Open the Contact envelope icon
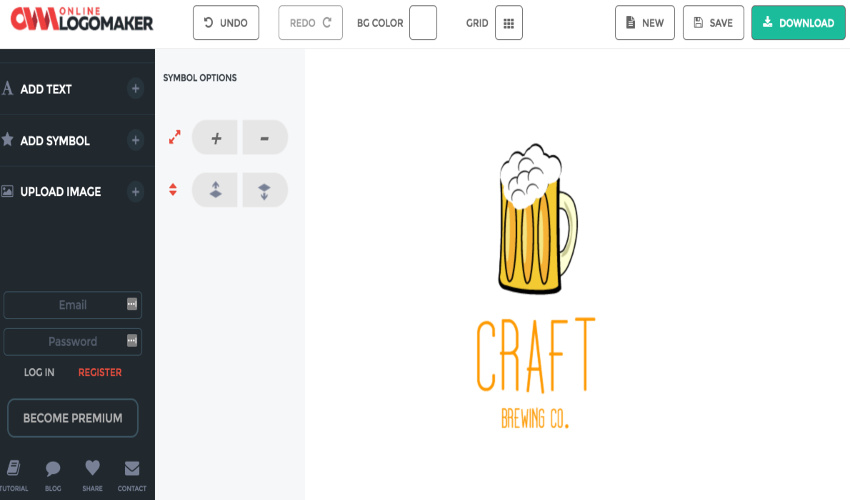Screen dimensions: 850x500 (x=132, y=468)
